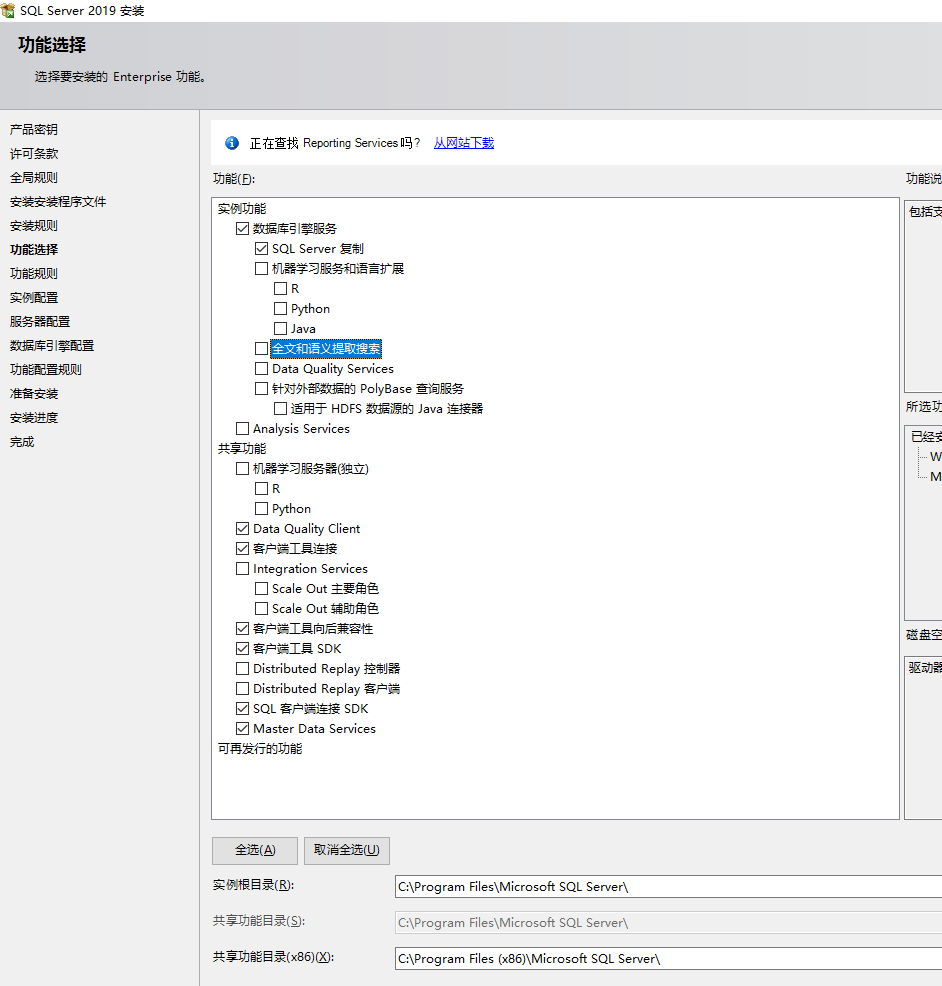This screenshot has width=942, height=986.
Task: Uncheck the SQL Server 复制 checkbox
Action: [262, 248]
